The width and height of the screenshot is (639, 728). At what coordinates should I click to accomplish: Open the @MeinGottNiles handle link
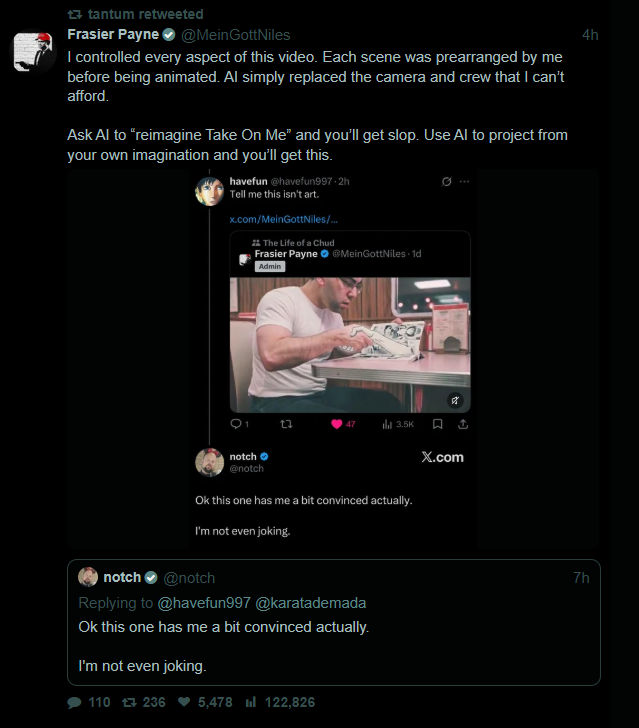(x=235, y=35)
